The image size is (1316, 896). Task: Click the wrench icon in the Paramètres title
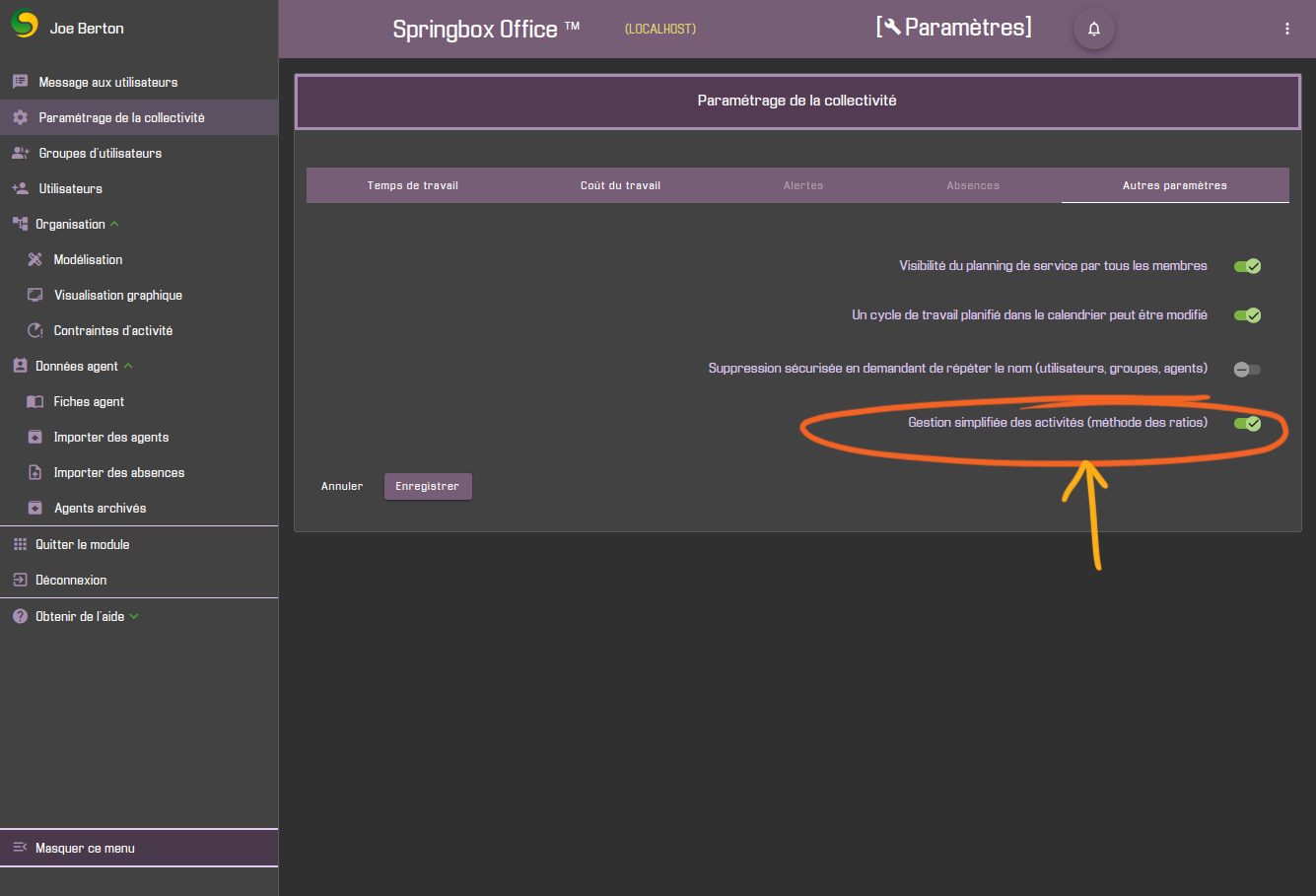(x=892, y=28)
